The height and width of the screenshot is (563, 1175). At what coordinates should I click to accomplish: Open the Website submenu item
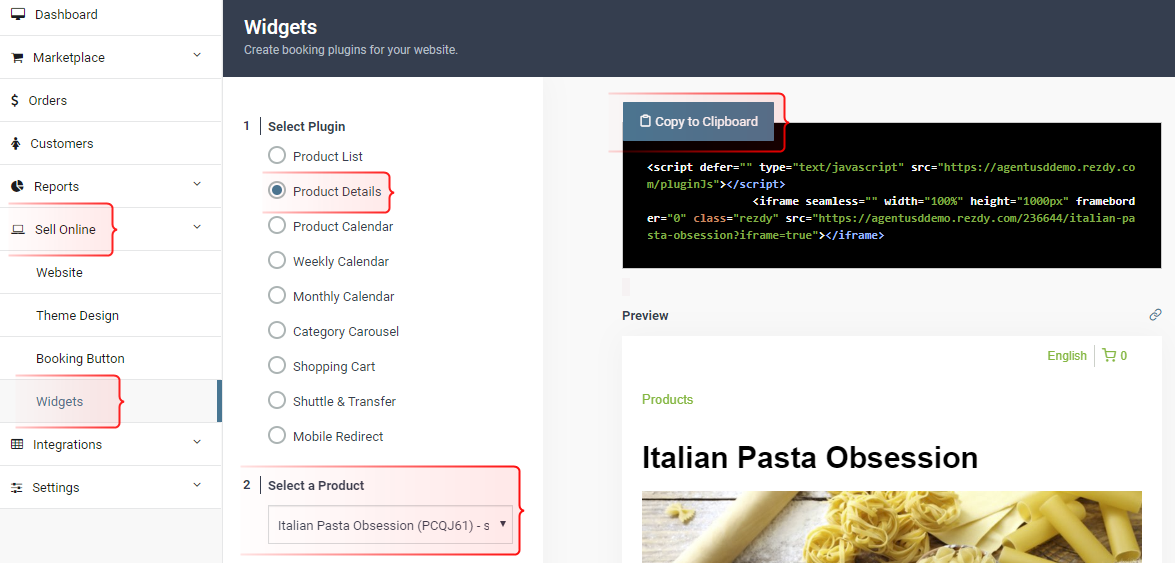point(111,272)
